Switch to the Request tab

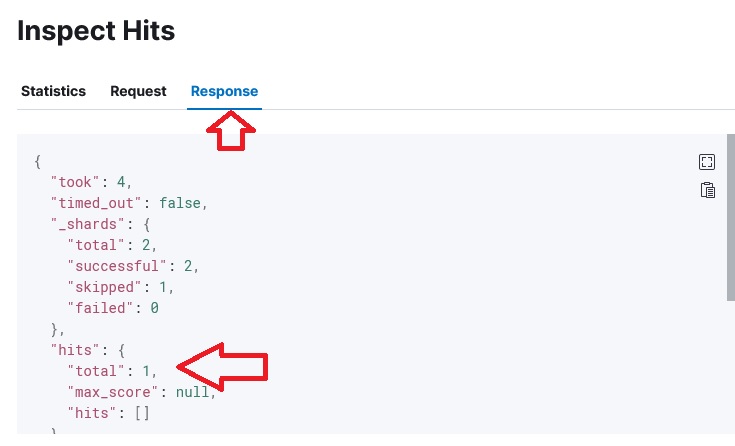[x=138, y=91]
